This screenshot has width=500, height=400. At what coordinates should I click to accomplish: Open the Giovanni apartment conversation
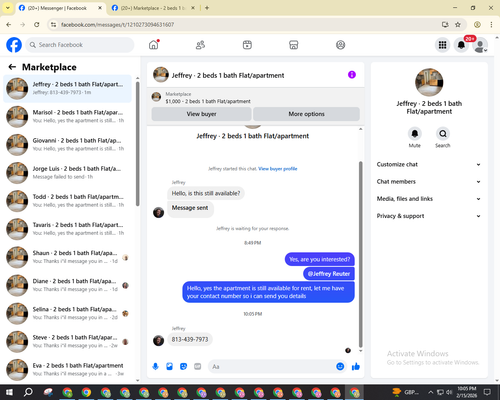[x=68, y=144]
